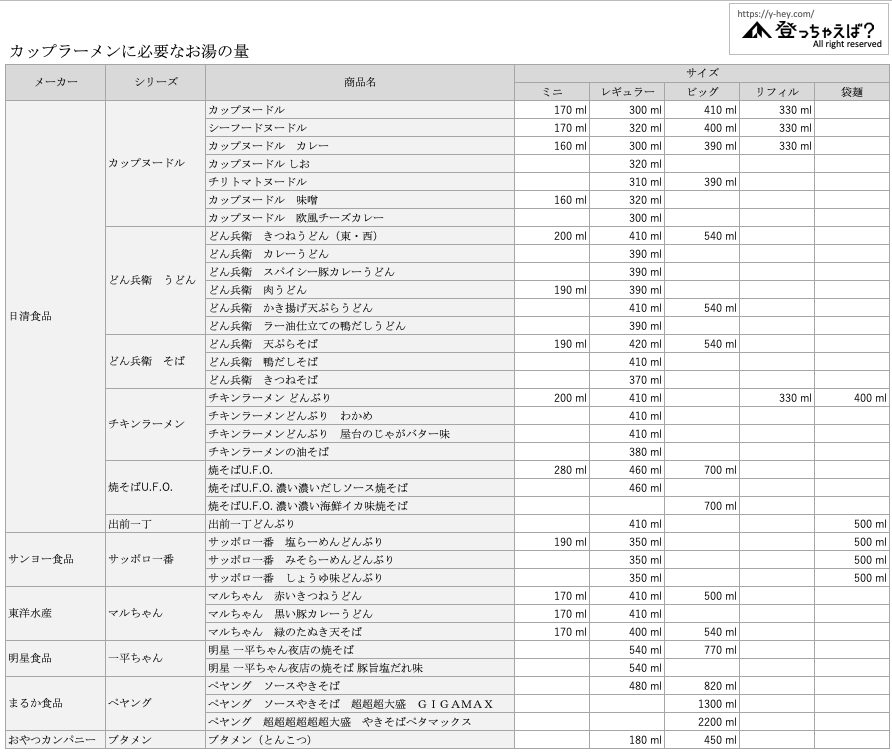892x756 pixels.
Task: Select product マルちゃん 赤いきつねうどん
Action: click(360, 596)
